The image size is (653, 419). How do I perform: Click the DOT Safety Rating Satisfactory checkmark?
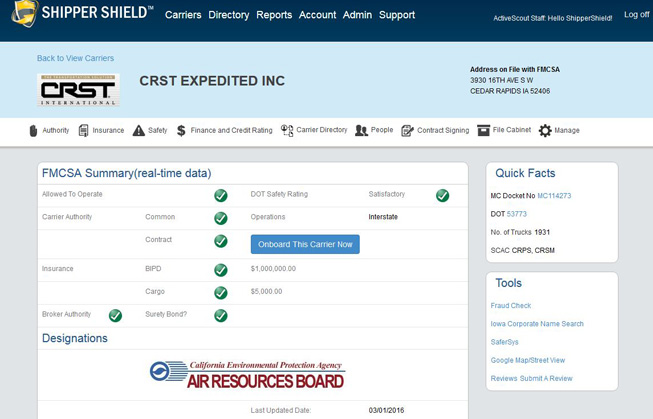[x=442, y=195]
